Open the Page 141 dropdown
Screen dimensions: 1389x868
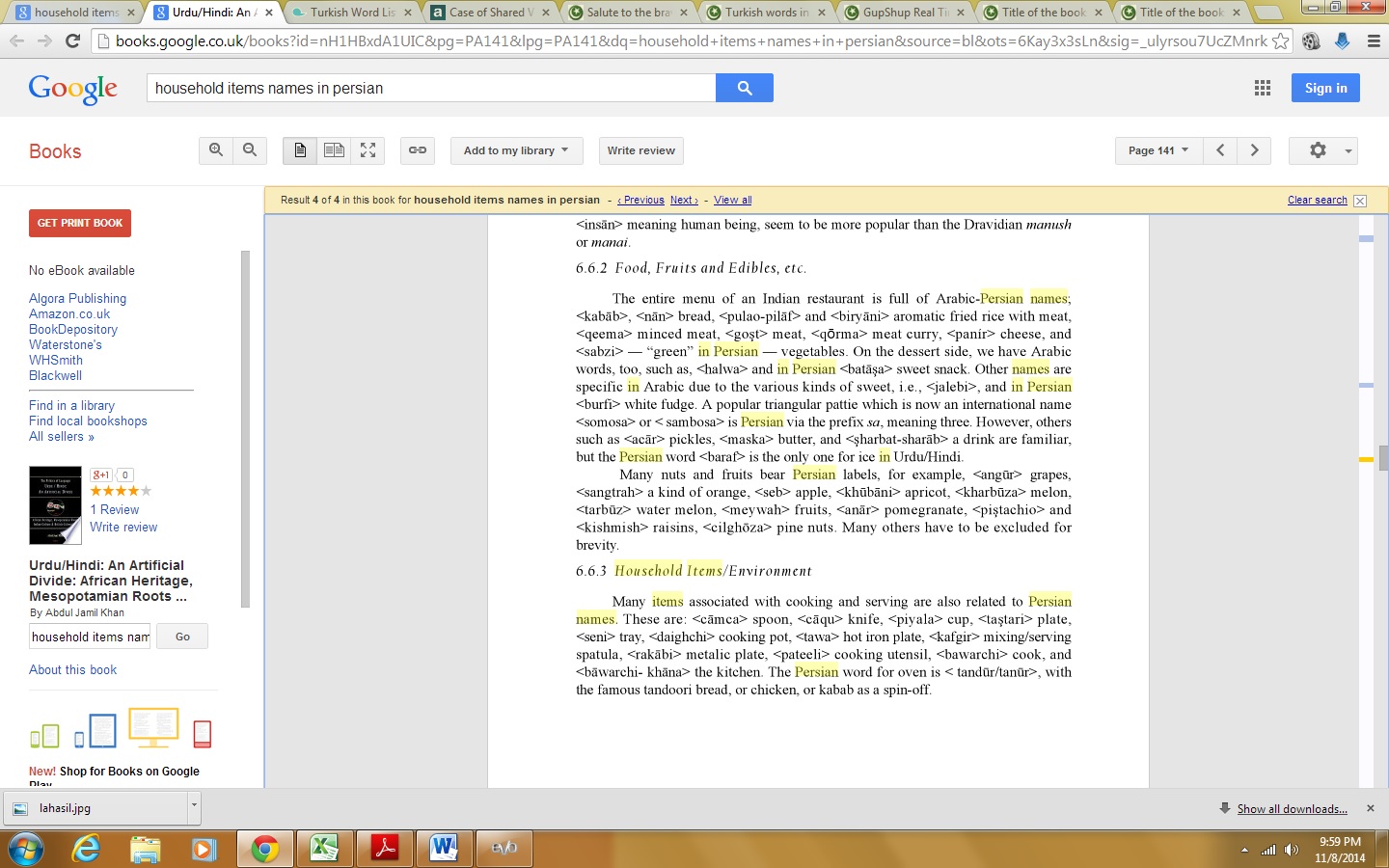(x=1157, y=150)
